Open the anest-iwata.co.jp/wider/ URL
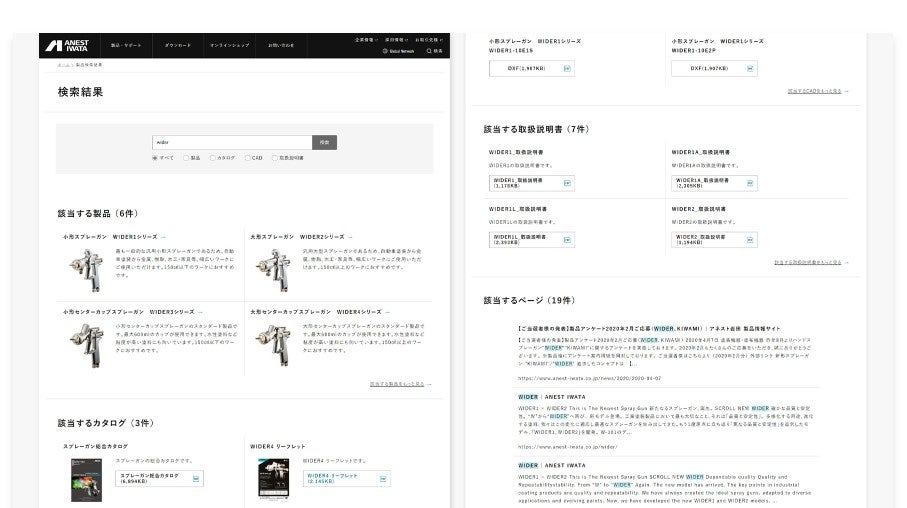Image resolution: width=907 pixels, height=508 pixels. click(x=567, y=447)
